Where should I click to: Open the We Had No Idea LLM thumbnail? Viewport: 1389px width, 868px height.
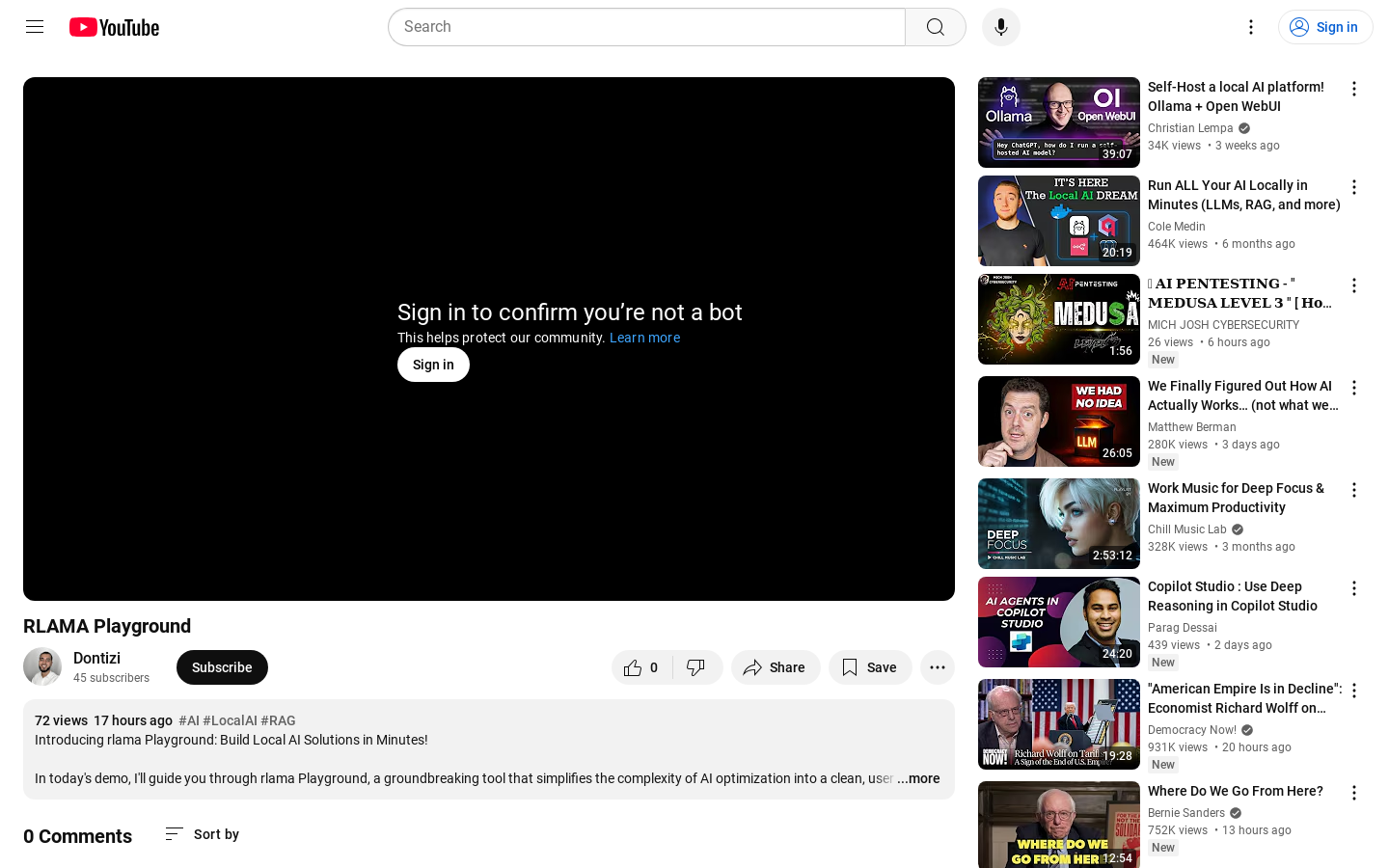point(1059,421)
